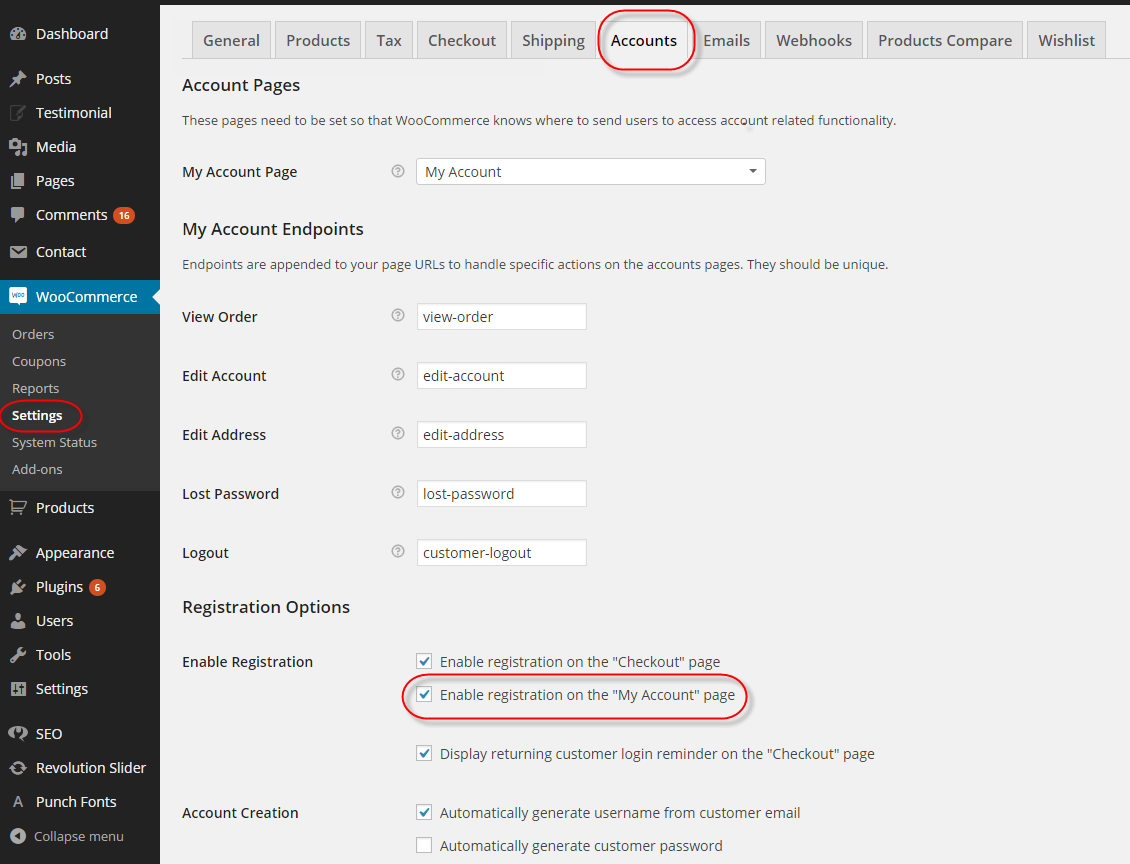Screen dimensions: 1130x864
Task: Click the Logout endpoint text field
Action: pyautogui.click(x=501, y=553)
